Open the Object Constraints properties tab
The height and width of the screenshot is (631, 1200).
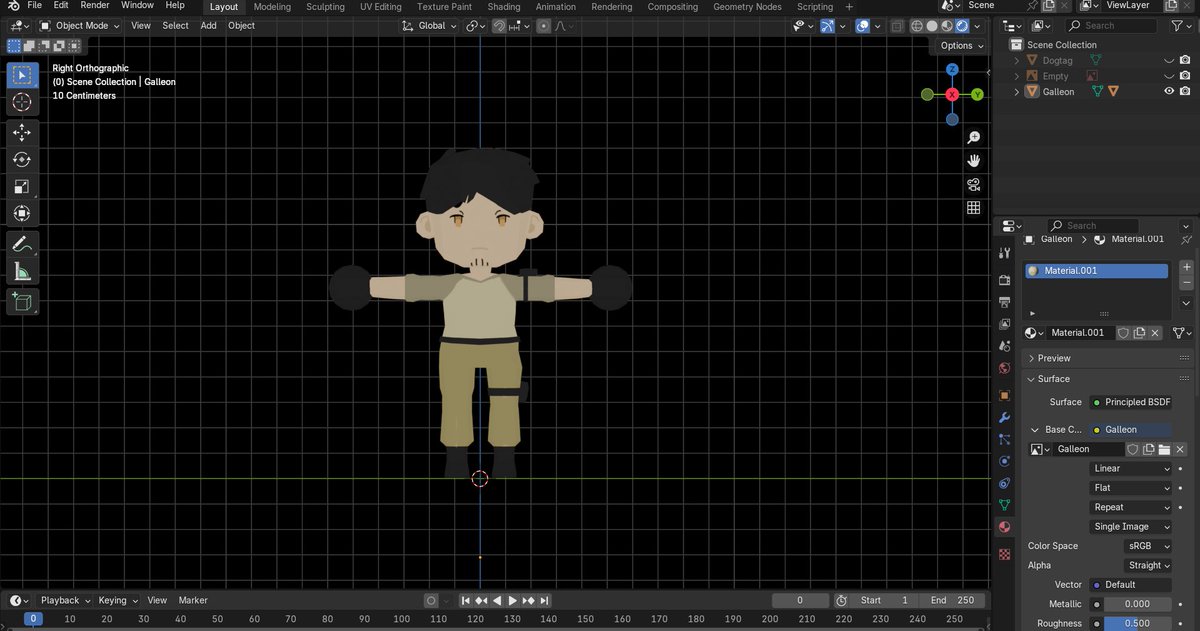(x=1005, y=483)
